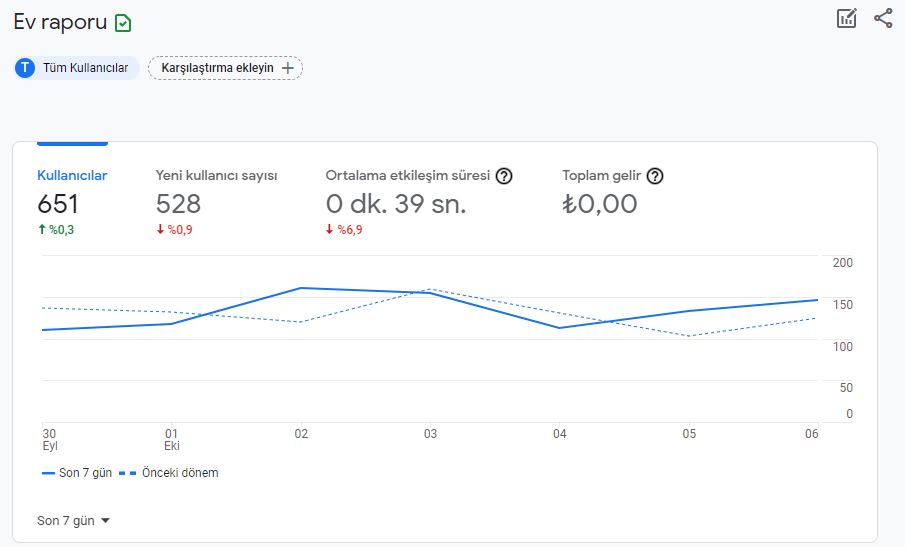Click the green verified report icon
Image resolution: width=905 pixels, height=547 pixels.
pos(123,23)
